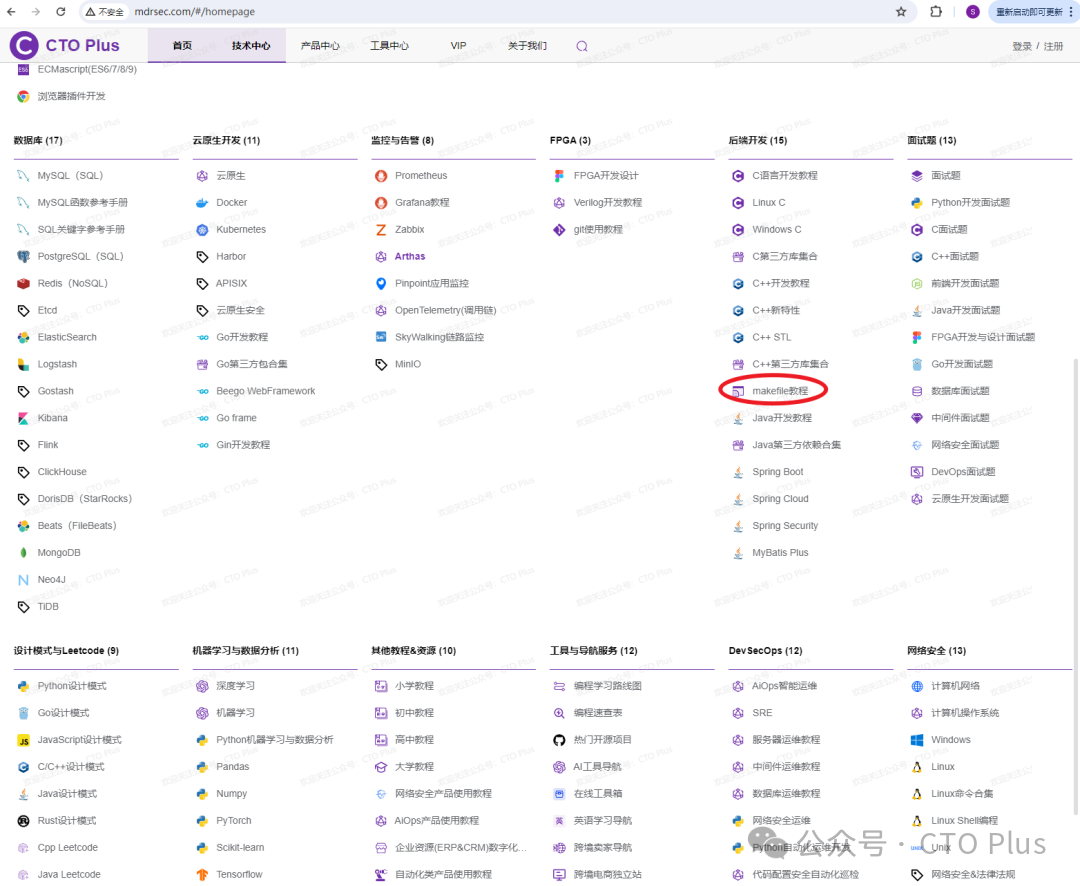Click the Redis red cube icon
1080x886 pixels.
[x=23, y=283]
